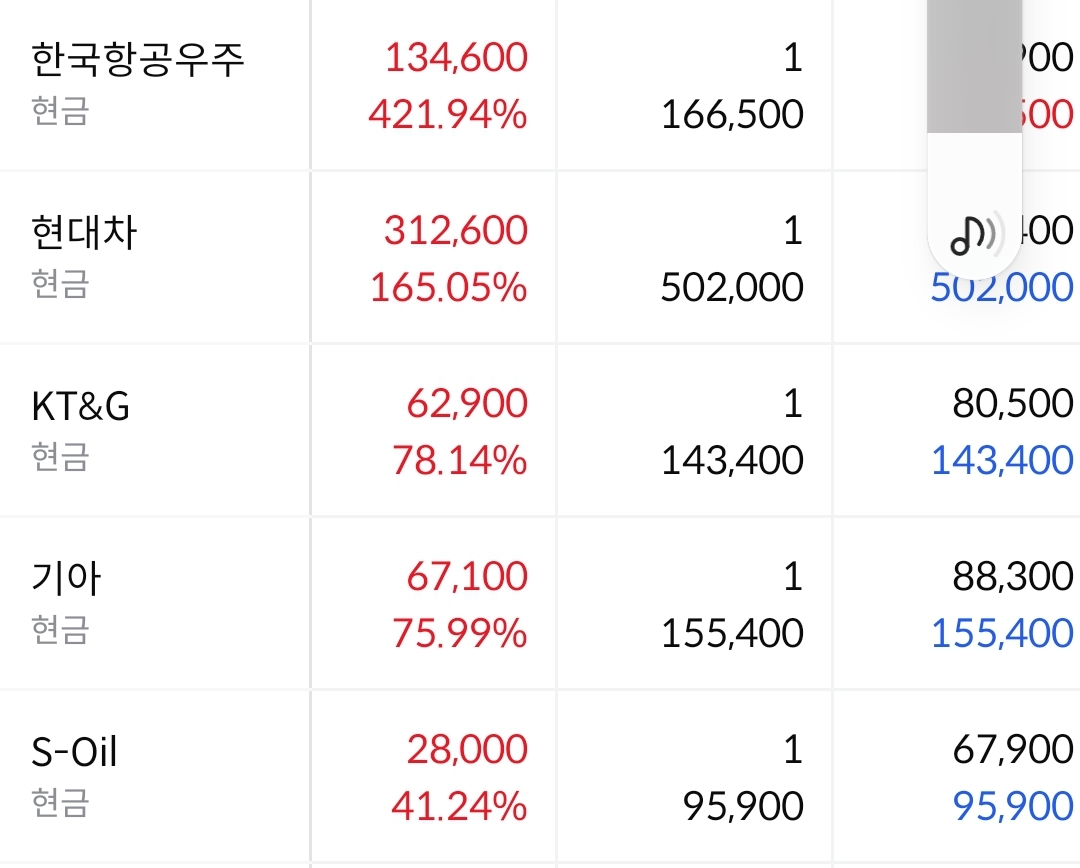The width and height of the screenshot is (1080, 868).
Task: Tap 현대차 profit amount 312,600
Action: (x=456, y=231)
